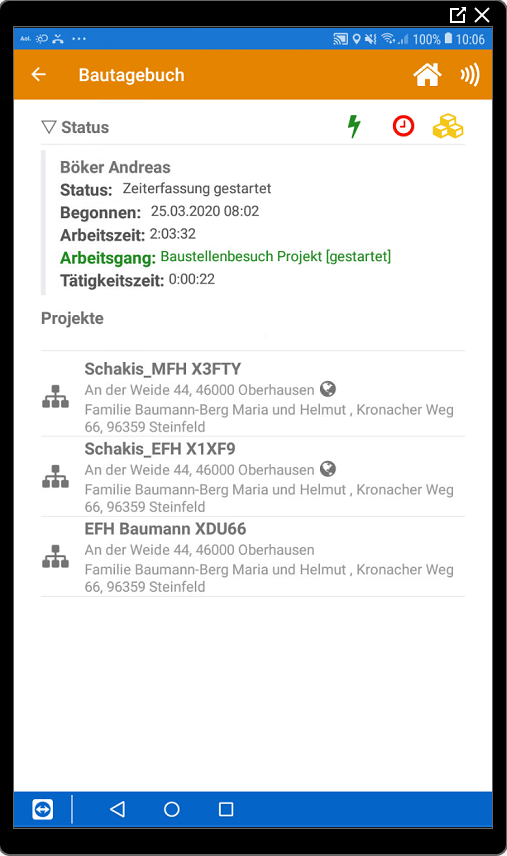Select project Schakis_EFH X1XF9
507x856 pixels.
click(x=253, y=477)
